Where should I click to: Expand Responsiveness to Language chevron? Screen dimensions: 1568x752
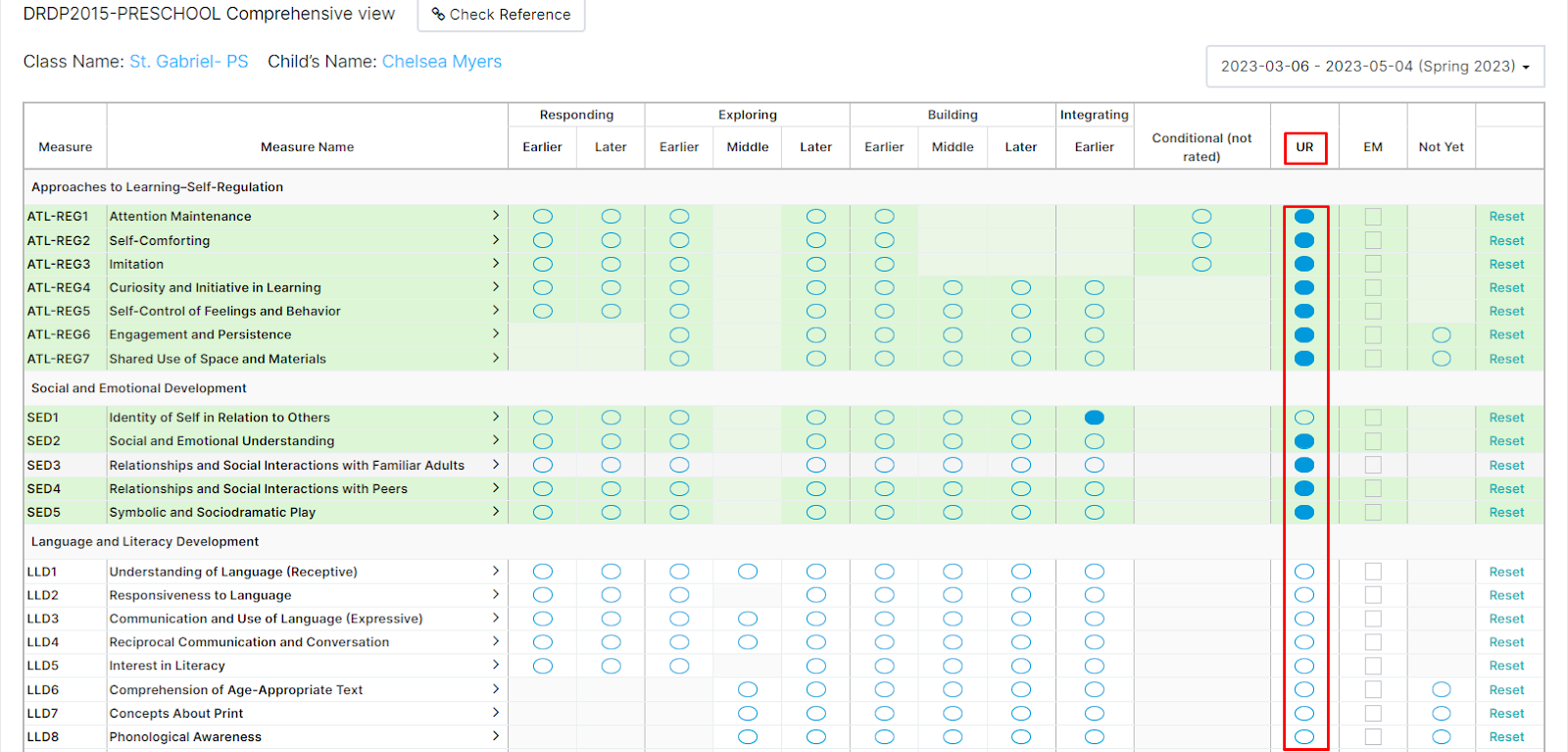pyautogui.click(x=495, y=594)
